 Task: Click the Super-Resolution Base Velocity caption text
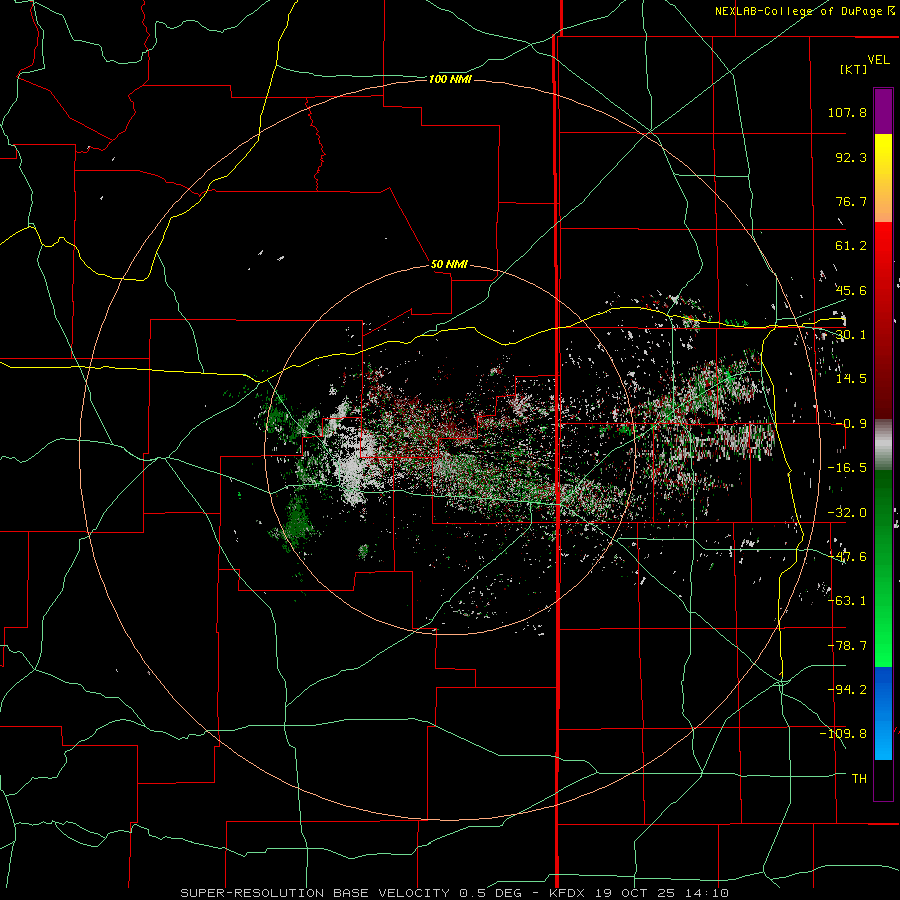click(x=455, y=893)
